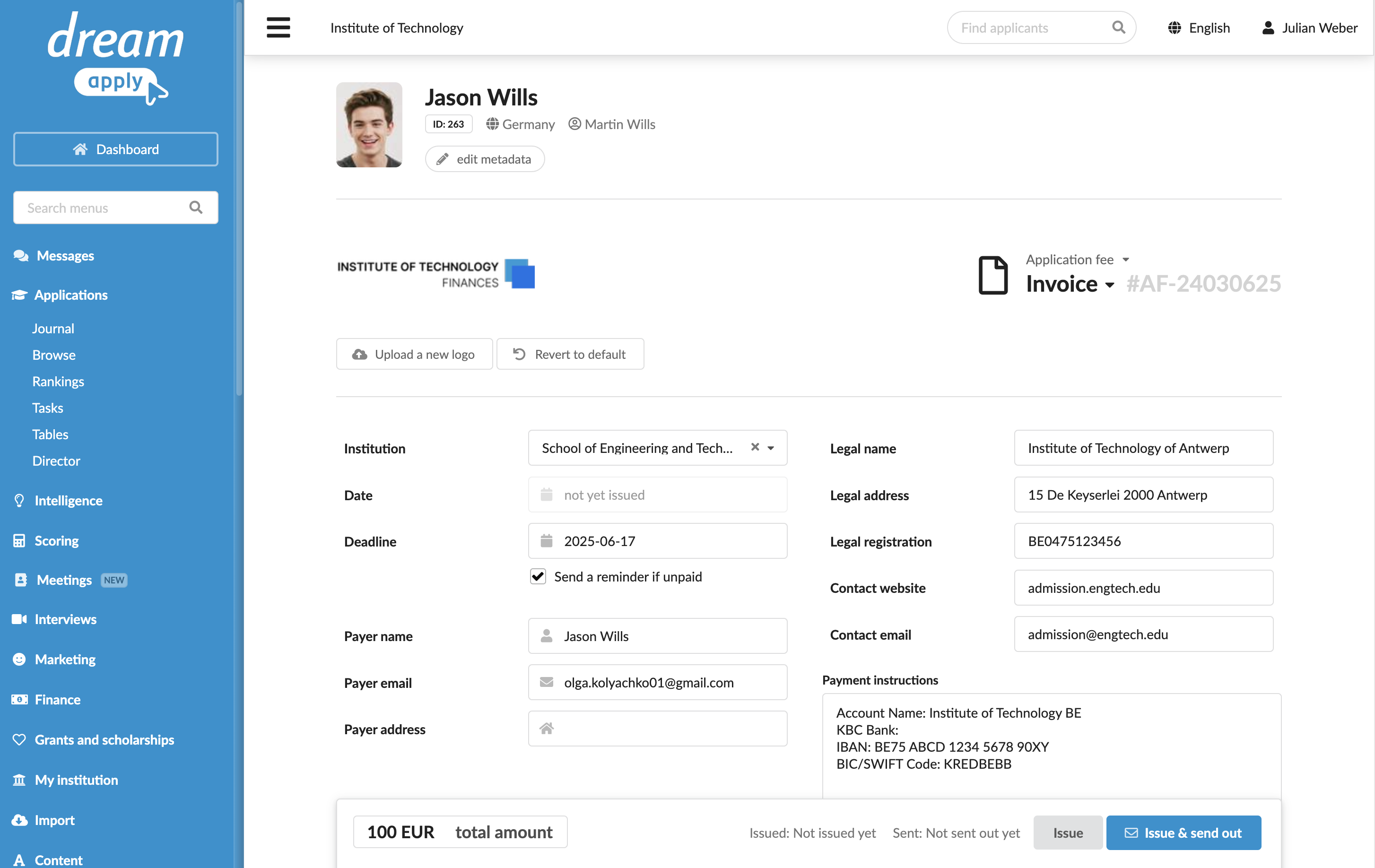Open the hamburger menu icon
Image resolution: width=1375 pixels, height=868 pixels.
278,27
